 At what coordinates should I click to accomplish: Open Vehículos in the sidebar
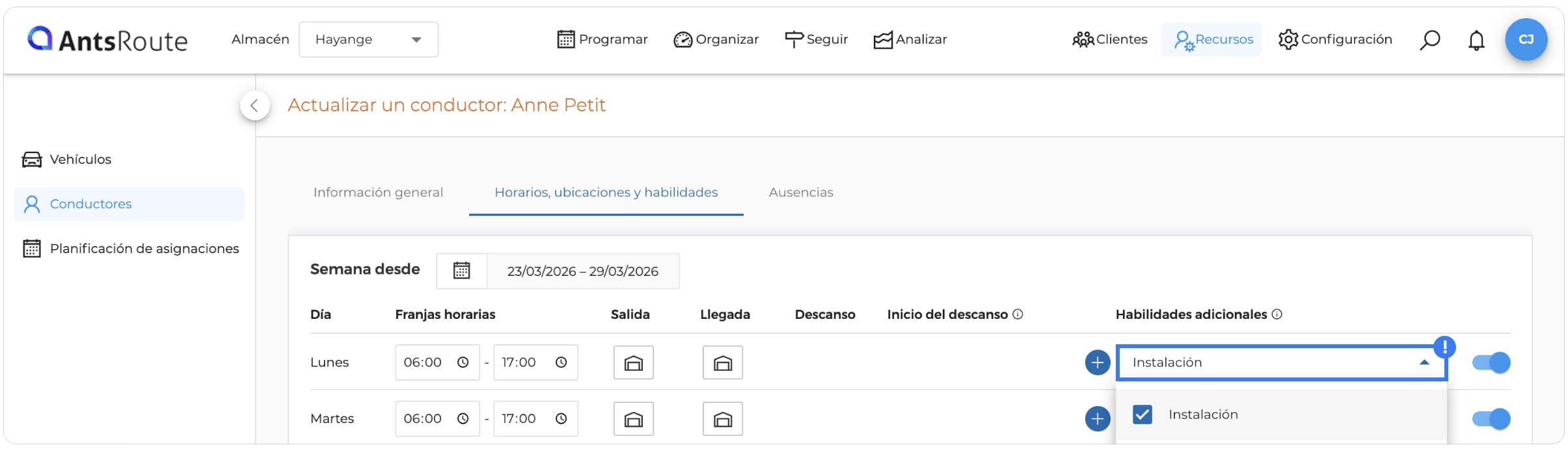coord(66,159)
